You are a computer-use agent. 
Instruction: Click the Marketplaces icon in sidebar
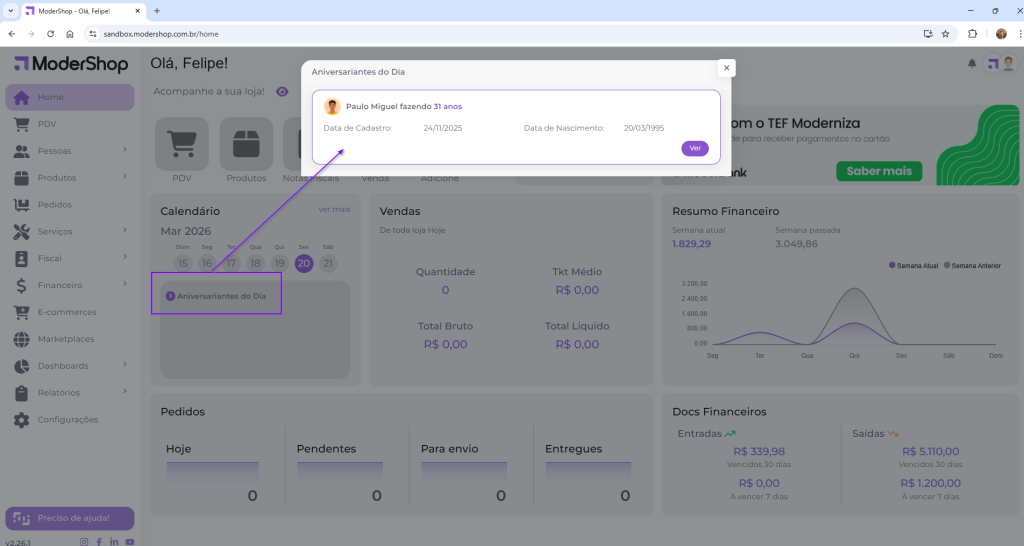(21, 339)
